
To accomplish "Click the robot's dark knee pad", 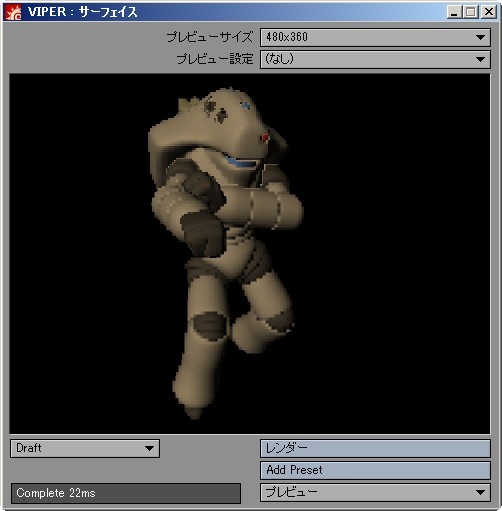I will click(209, 326).
